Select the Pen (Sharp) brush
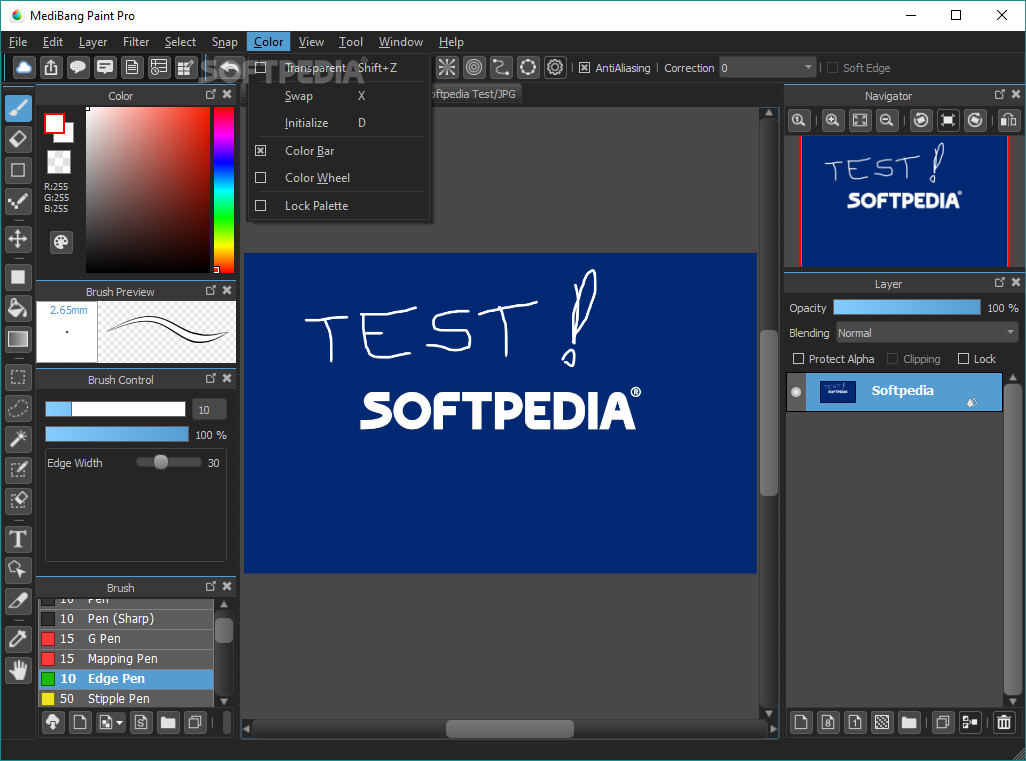 coord(126,619)
